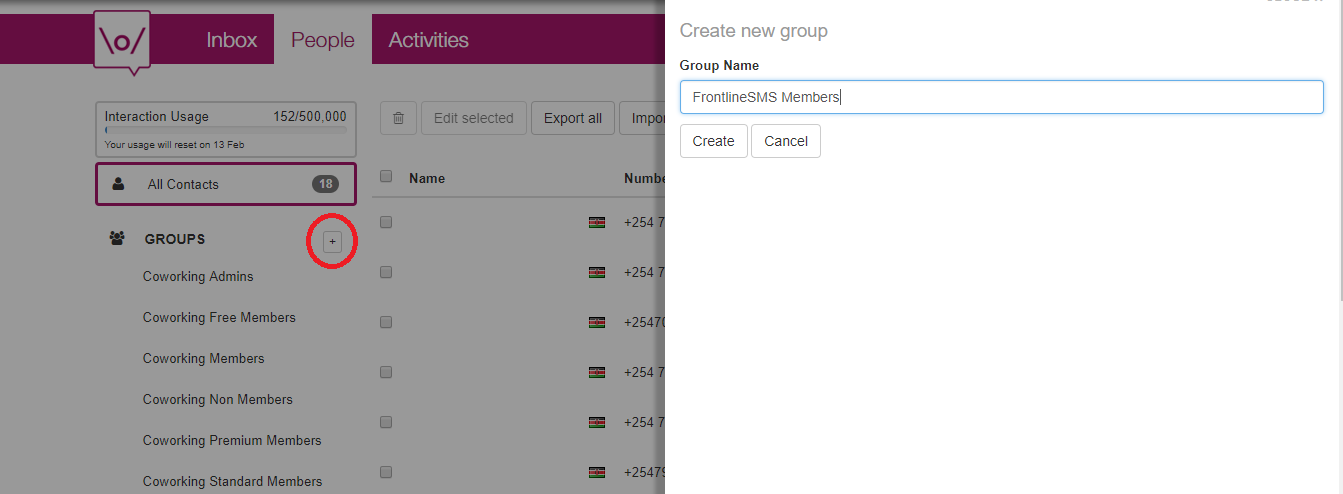
Task: Cancel the new group creation
Action: (x=786, y=141)
